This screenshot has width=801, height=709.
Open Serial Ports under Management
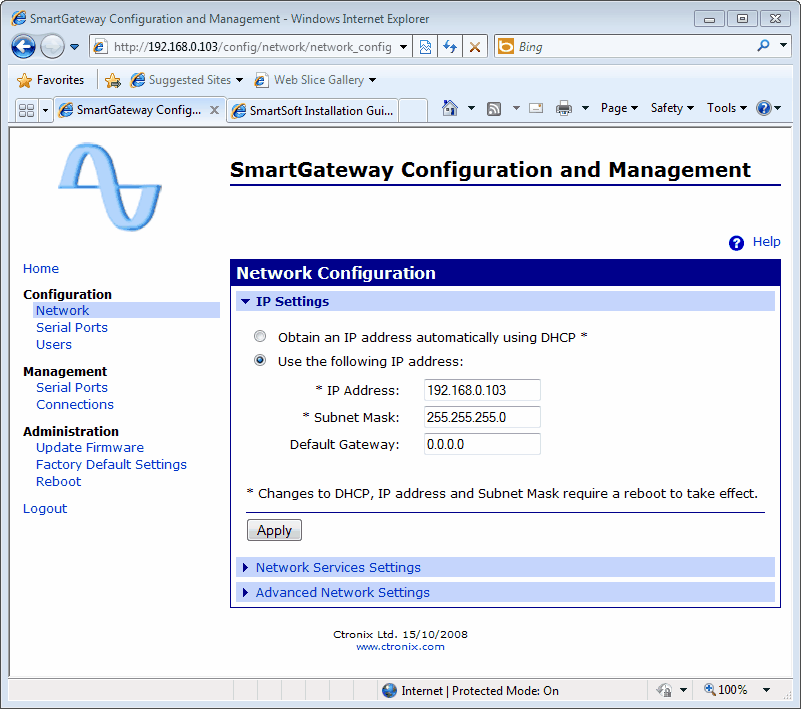point(72,388)
